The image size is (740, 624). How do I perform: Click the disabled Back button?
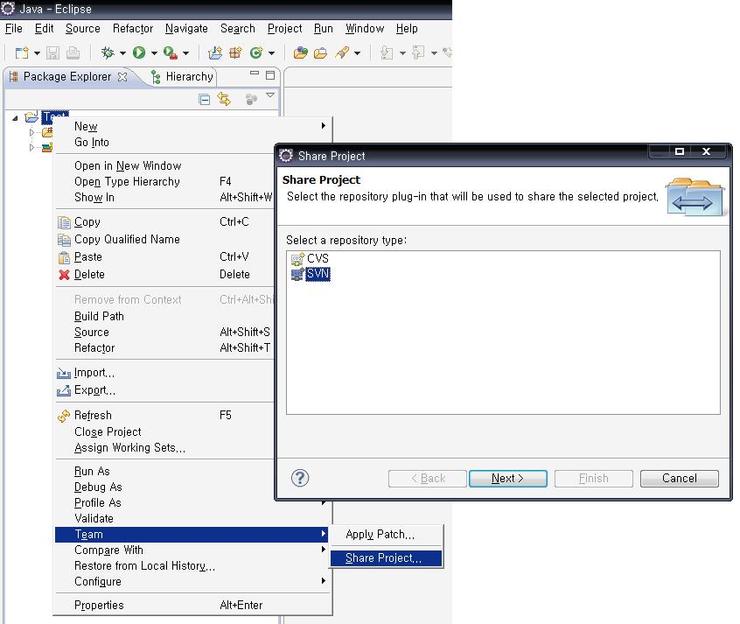(428, 479)
